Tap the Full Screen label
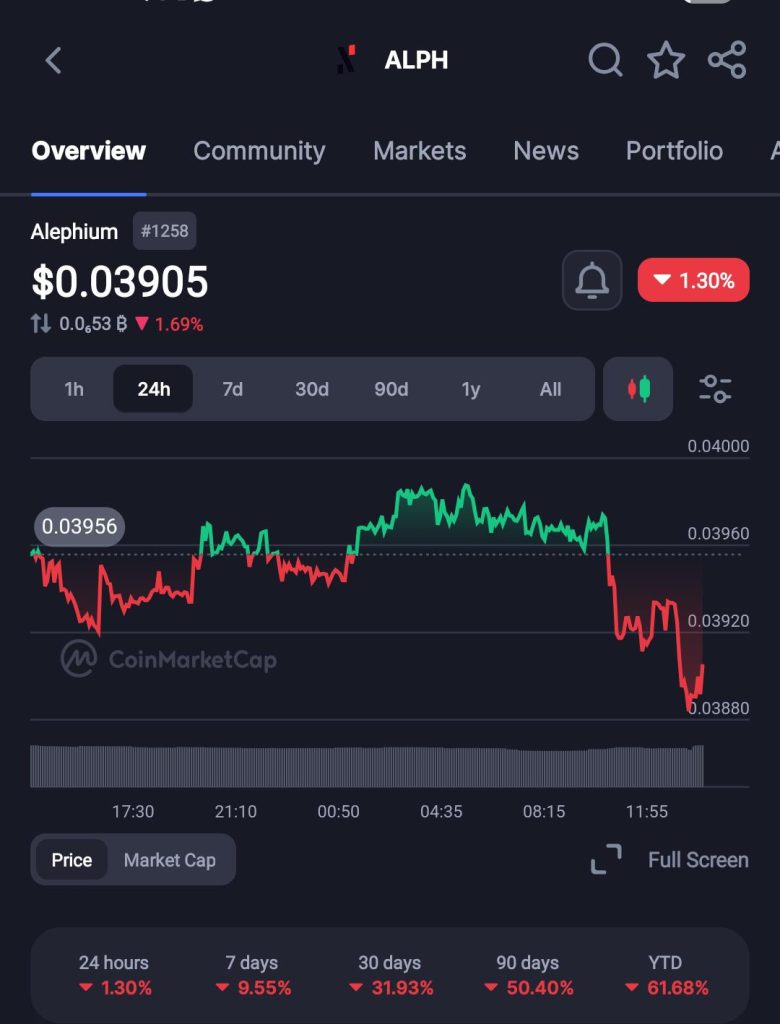 [x=698, y=859]
